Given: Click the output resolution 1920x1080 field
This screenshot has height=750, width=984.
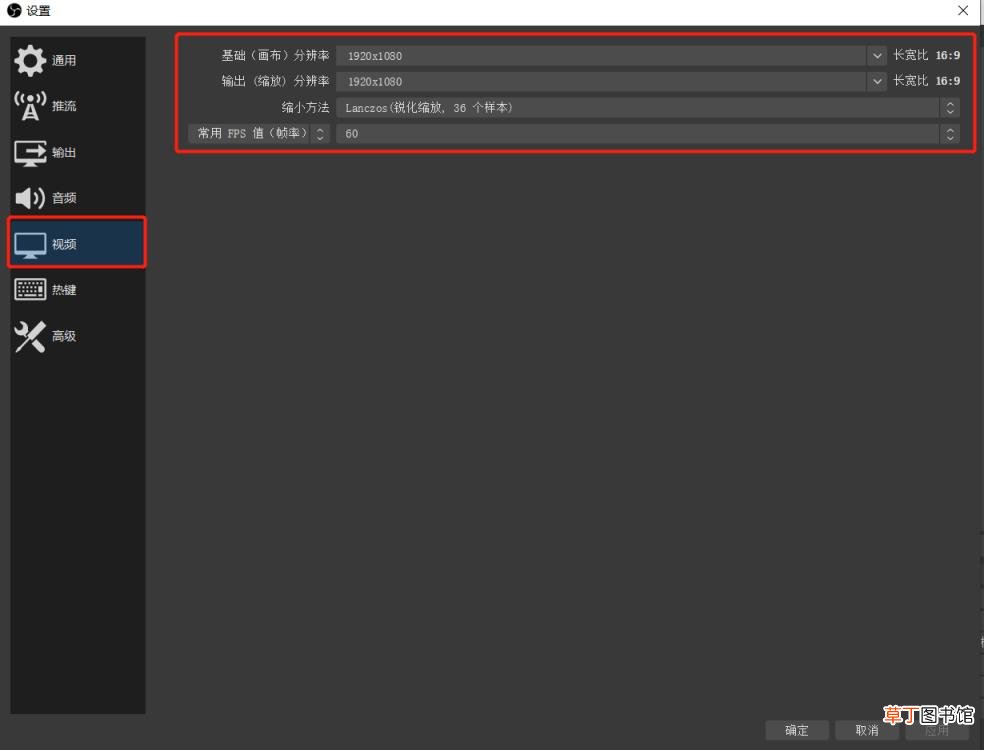Looking at the screenshot, I should (x=602, y=82).
